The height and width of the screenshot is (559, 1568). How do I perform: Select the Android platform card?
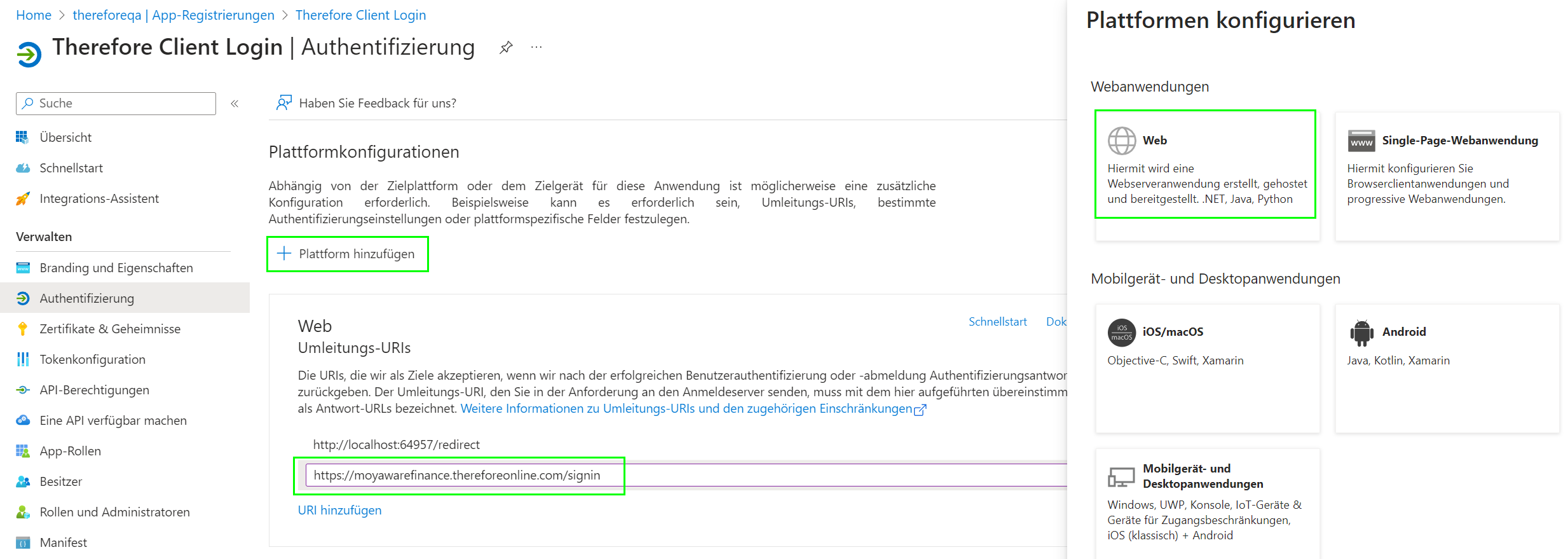1447,368
